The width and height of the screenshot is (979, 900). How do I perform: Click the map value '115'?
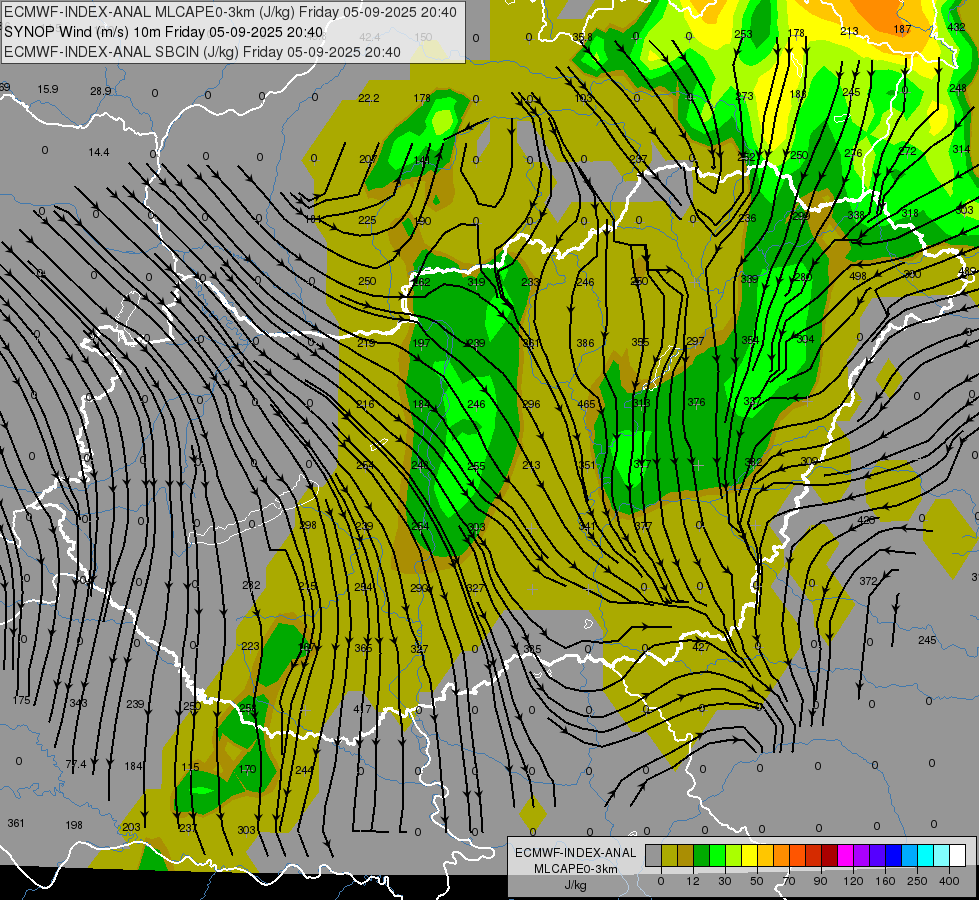190,767
